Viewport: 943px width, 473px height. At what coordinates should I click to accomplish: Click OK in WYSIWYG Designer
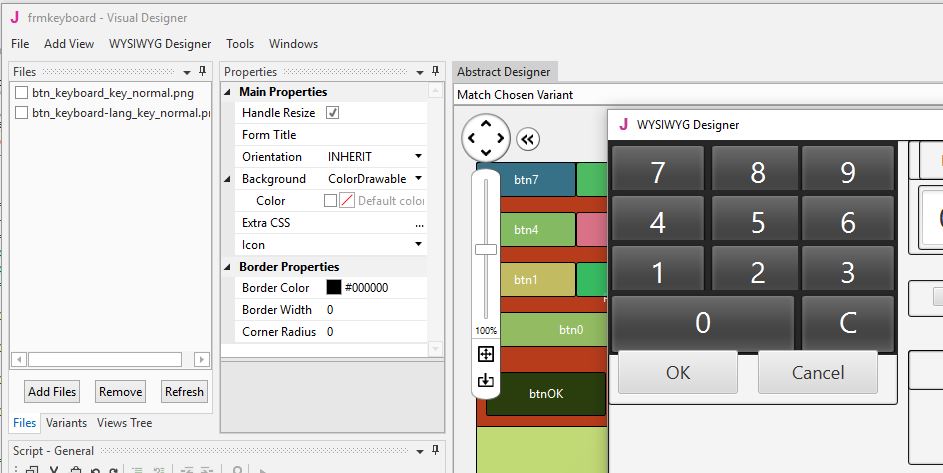pyautogui.click(x=678, y=373)
